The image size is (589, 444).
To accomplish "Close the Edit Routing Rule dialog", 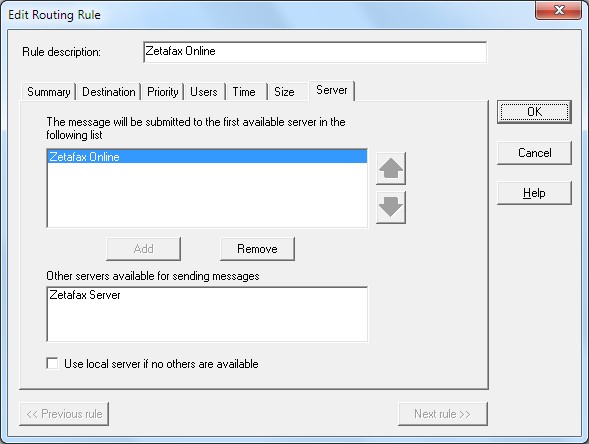I will 558,10.
